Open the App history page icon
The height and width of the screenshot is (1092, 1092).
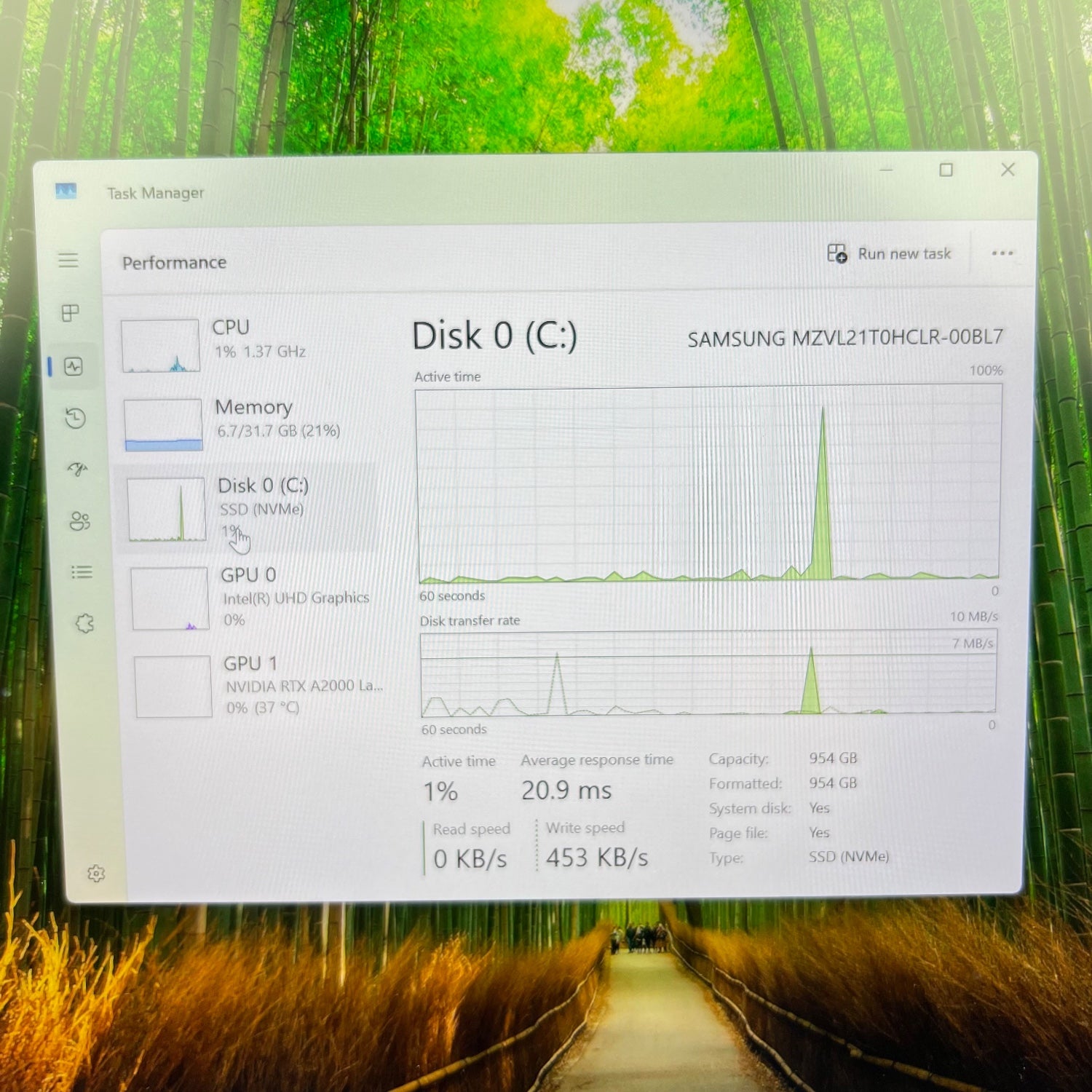coord(76,419)
